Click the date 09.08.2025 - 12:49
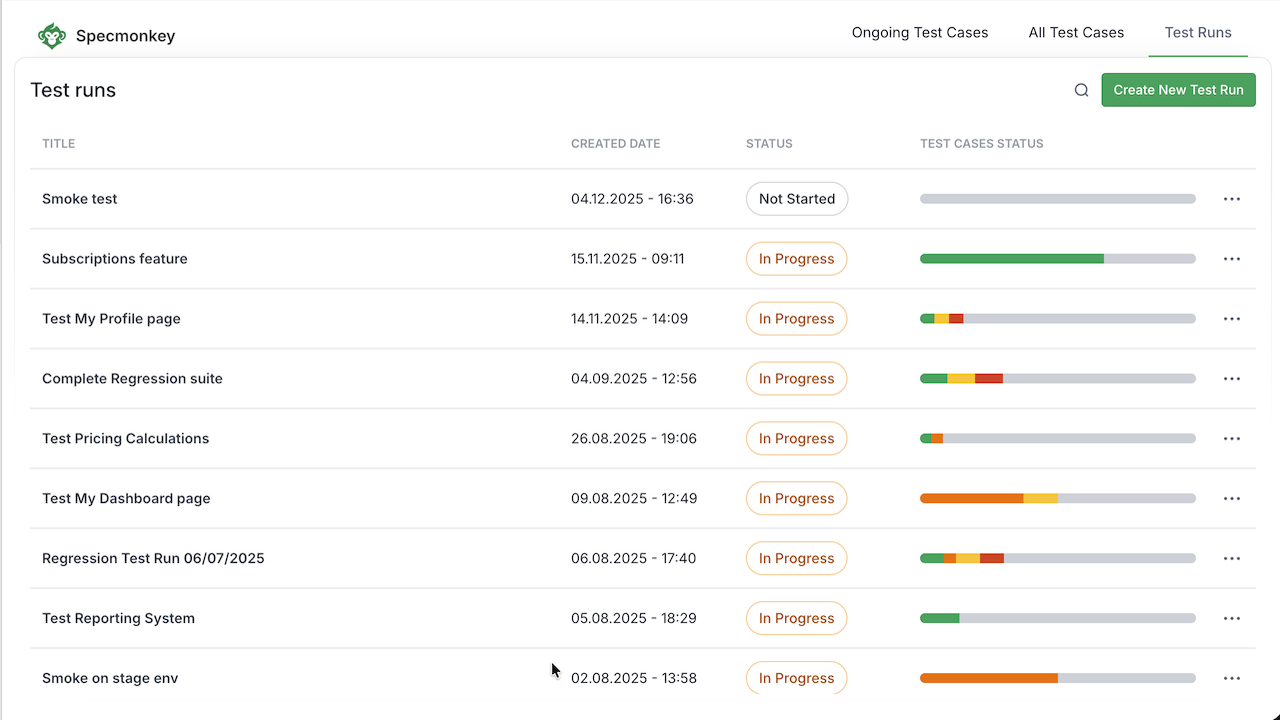The width and height of the screenshot is (1280, 720). point(634,499)
